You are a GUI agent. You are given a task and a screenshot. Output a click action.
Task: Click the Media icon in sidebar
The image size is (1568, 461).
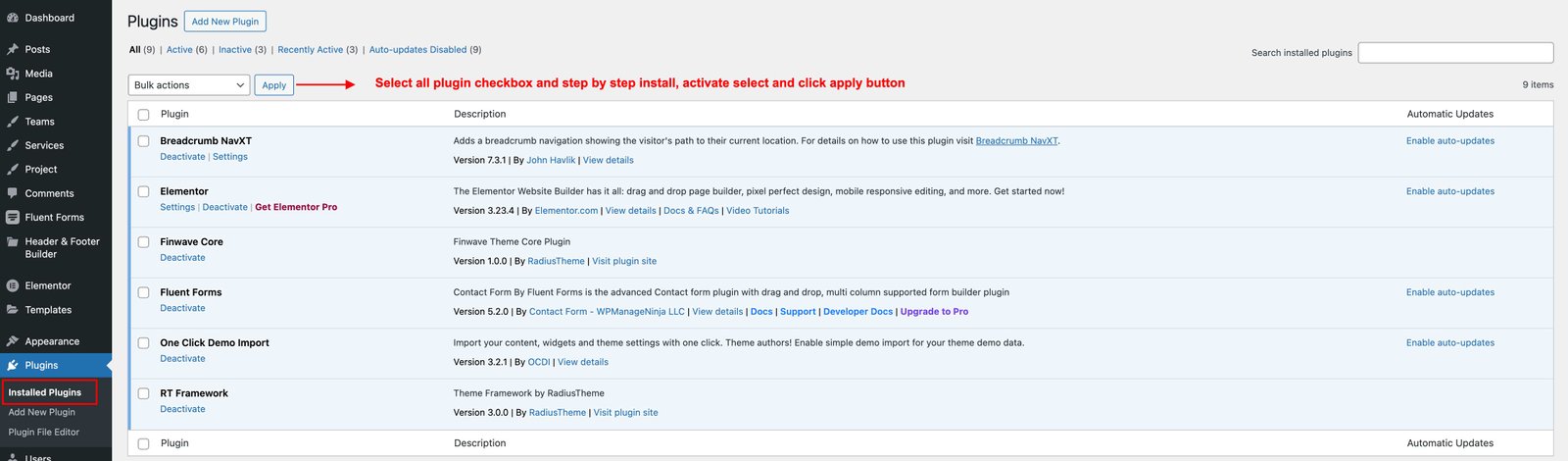pos(13,74)
